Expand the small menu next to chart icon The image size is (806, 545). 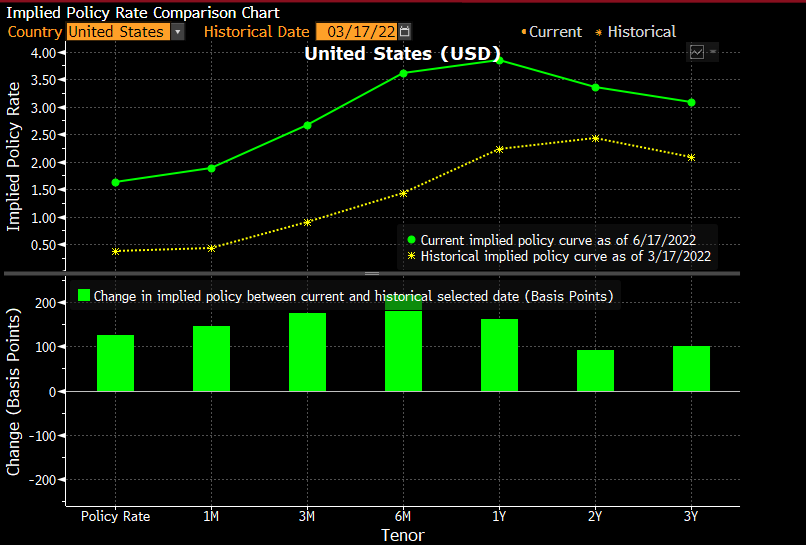[713, 52]
